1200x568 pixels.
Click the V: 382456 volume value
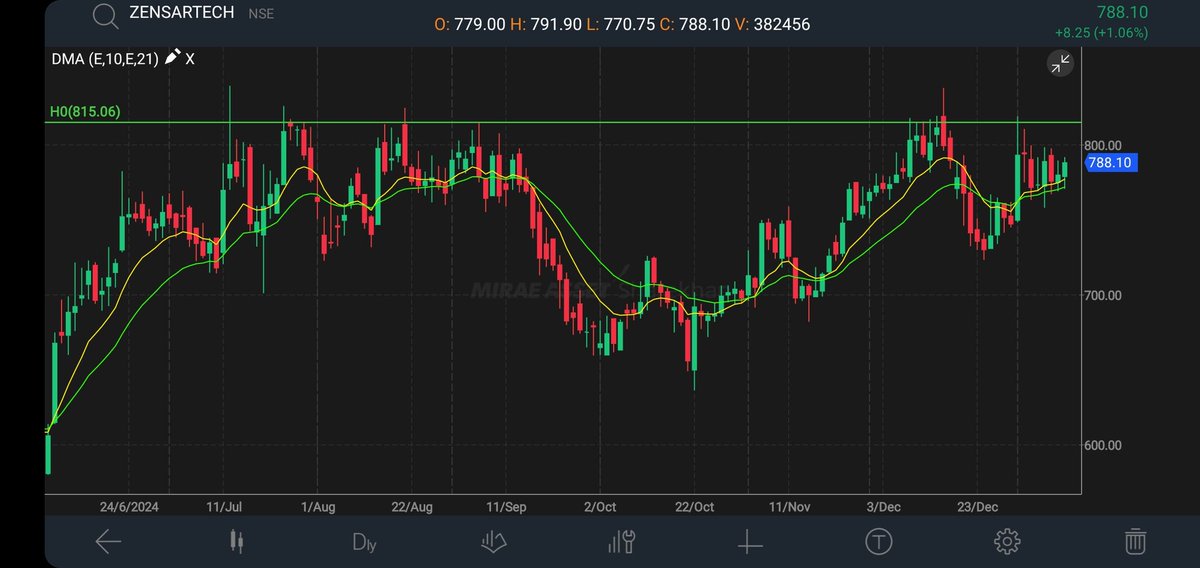click(771, 24)
